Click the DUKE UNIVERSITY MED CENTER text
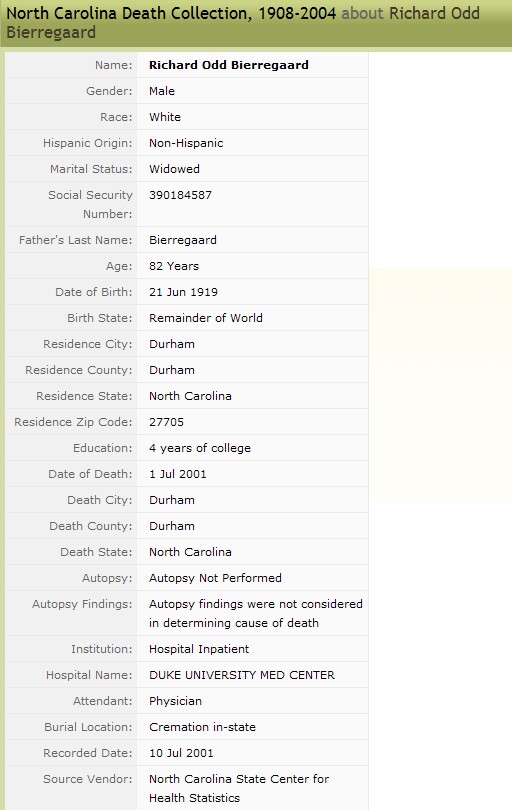Screen dimensions: 512x810 tap(242, 675)
